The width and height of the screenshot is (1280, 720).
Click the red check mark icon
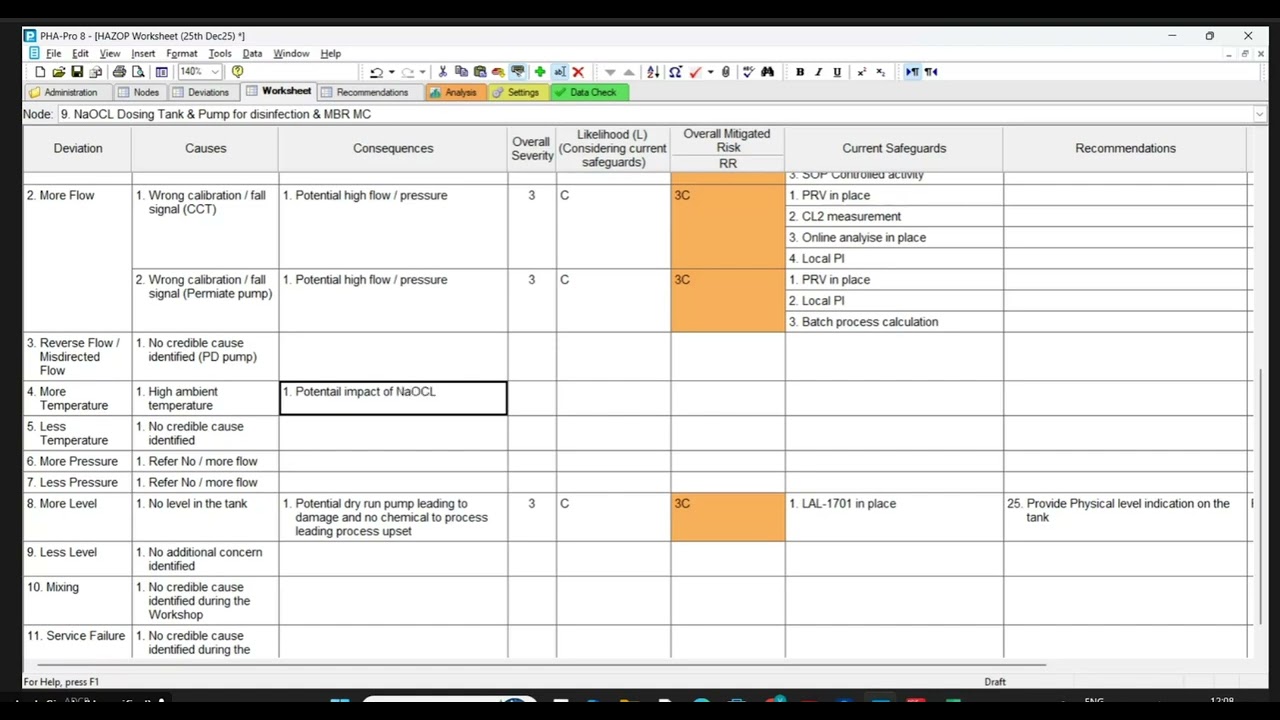coord(695,72)
